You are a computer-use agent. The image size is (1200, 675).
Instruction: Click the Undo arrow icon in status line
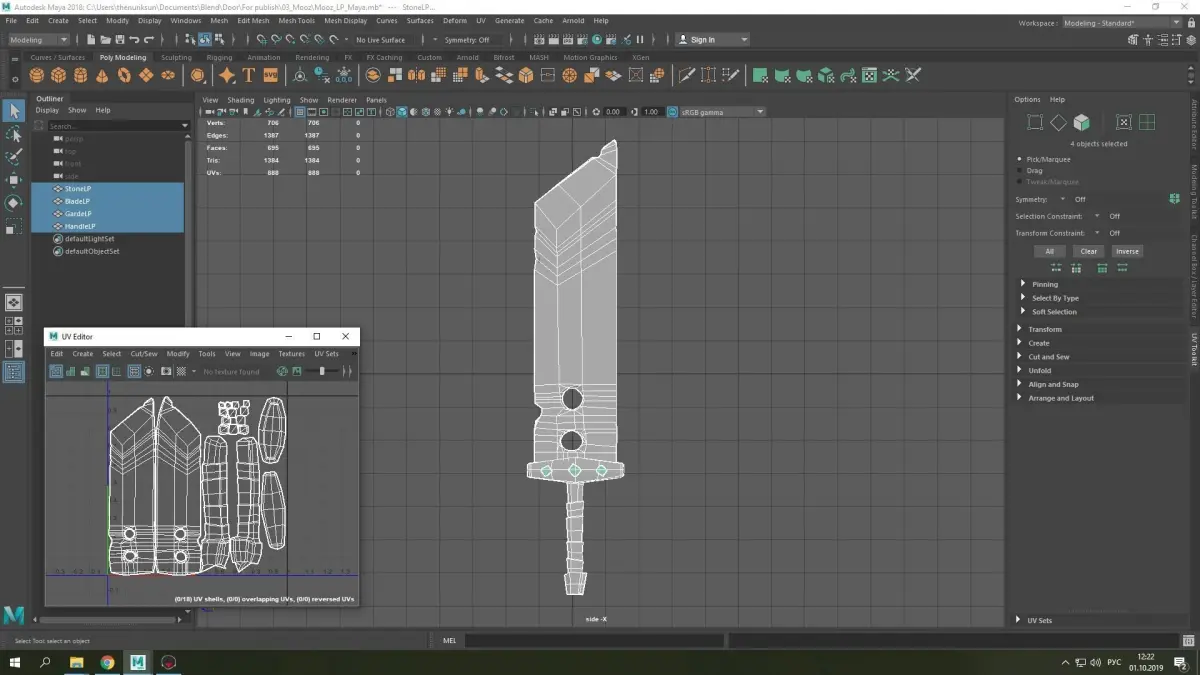tap(134, 40)
